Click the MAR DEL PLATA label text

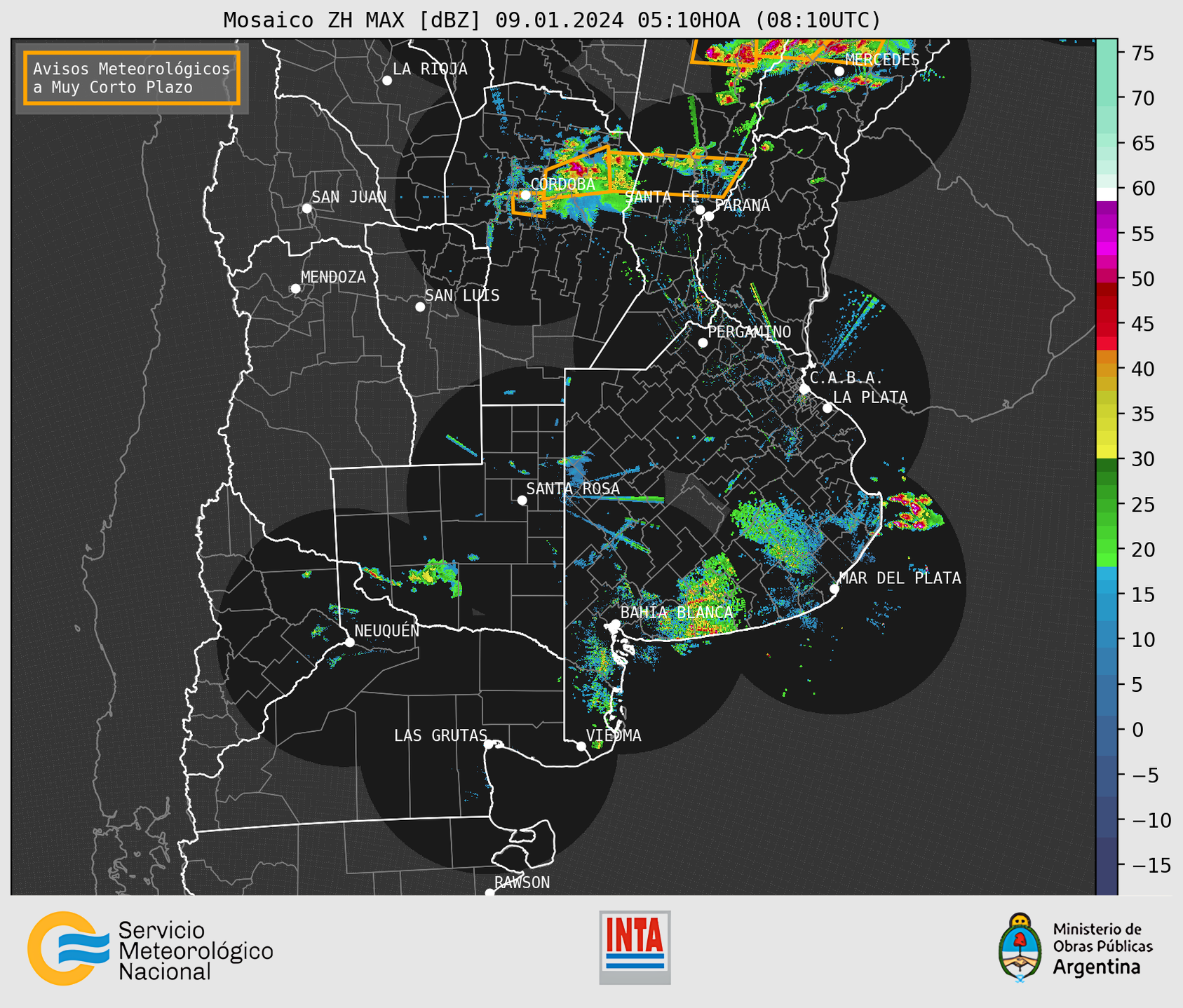900,578
